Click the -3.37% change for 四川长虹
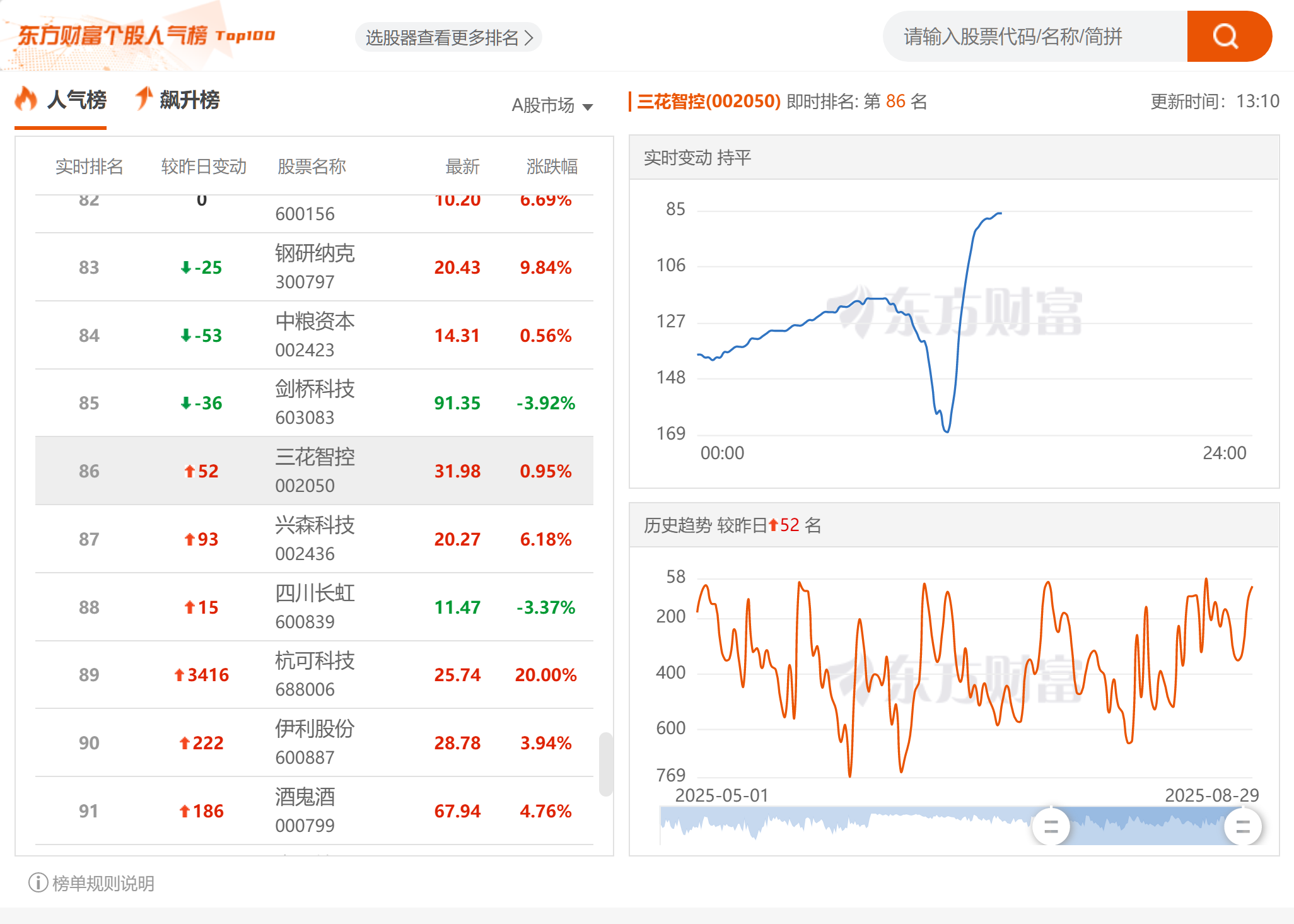This screenshot has height=924, width=1294. 545,607
